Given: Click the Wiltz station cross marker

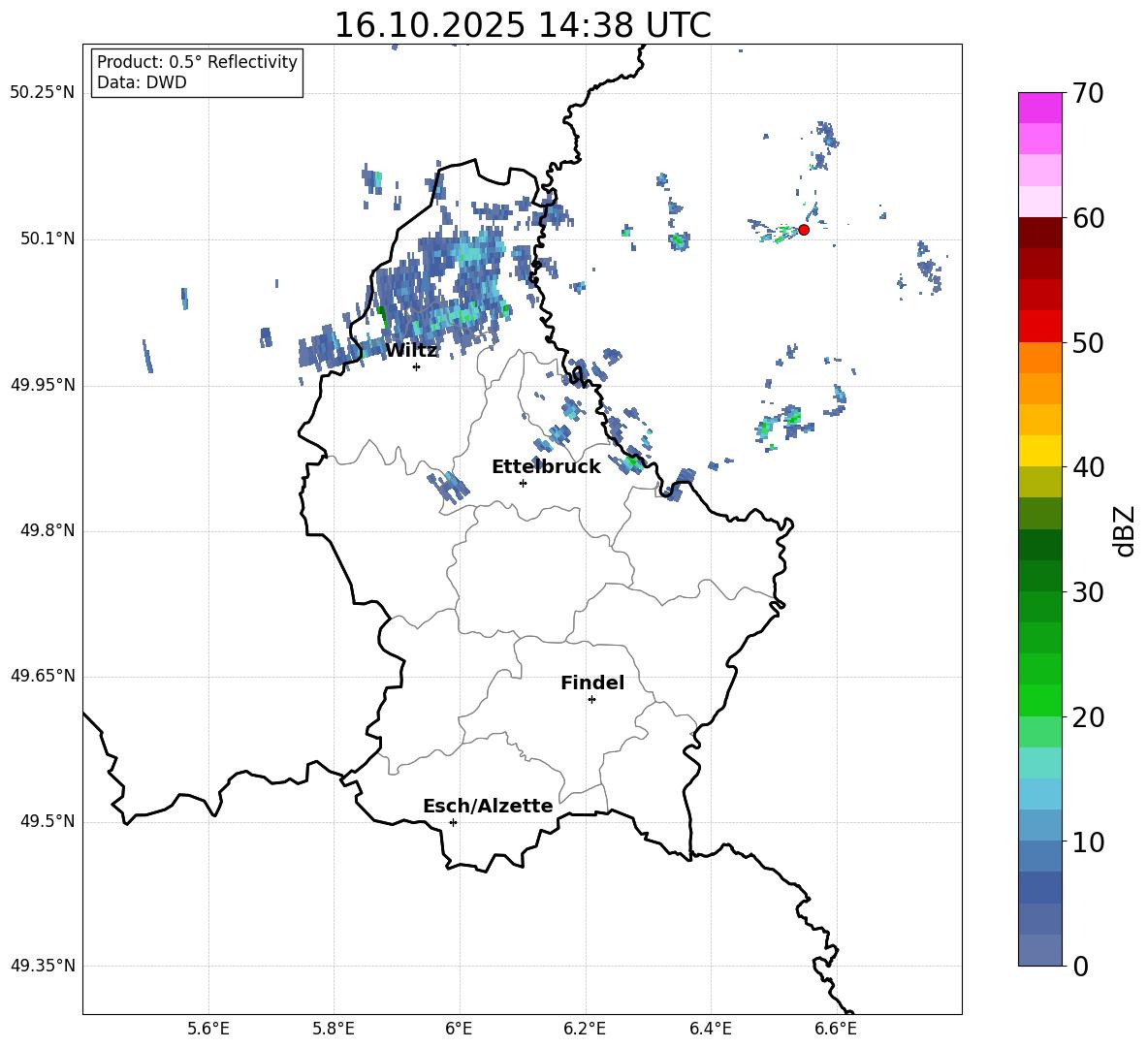Looking at the screenshot, I should pyautogui.click(x=416, y=366).
